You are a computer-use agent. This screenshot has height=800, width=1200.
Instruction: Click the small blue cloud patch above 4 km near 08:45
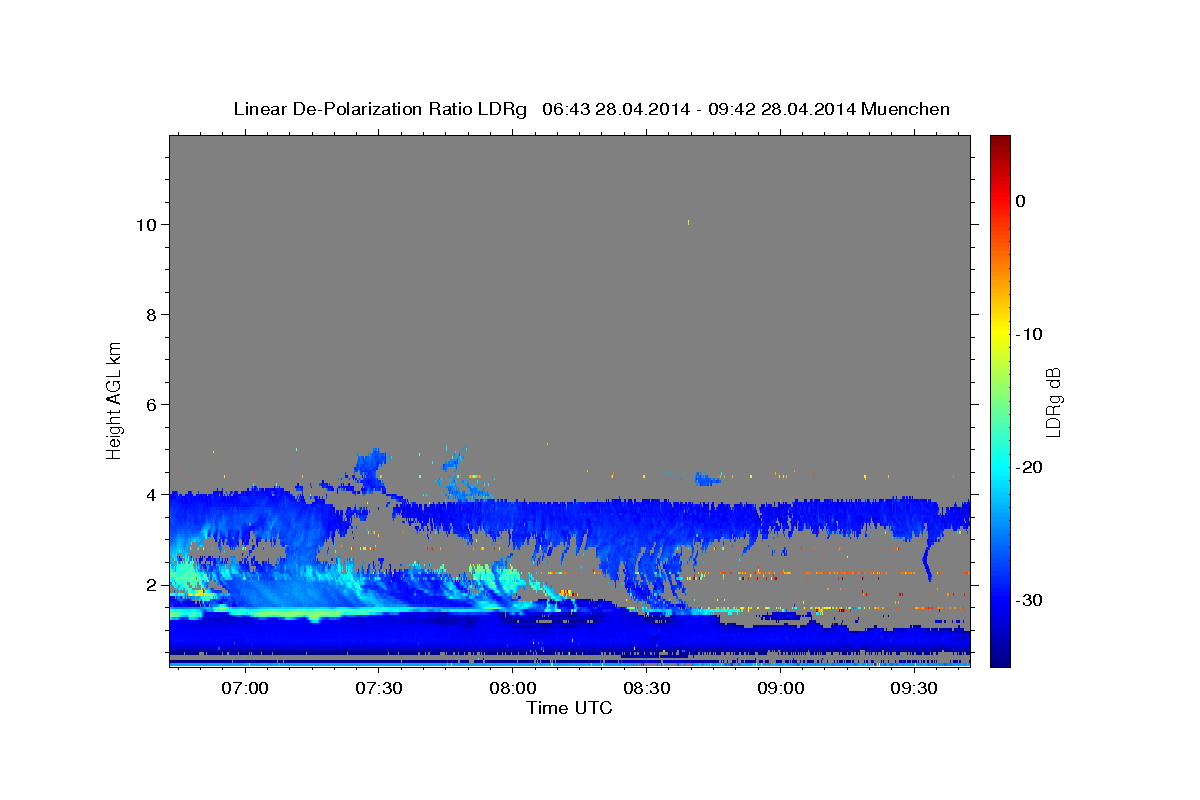point(709,479)
